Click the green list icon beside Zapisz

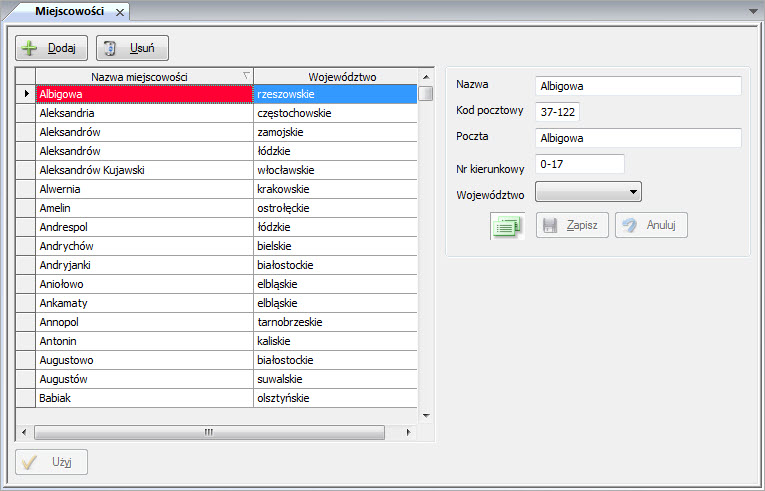pyautogui.click(x=509, y=225)
